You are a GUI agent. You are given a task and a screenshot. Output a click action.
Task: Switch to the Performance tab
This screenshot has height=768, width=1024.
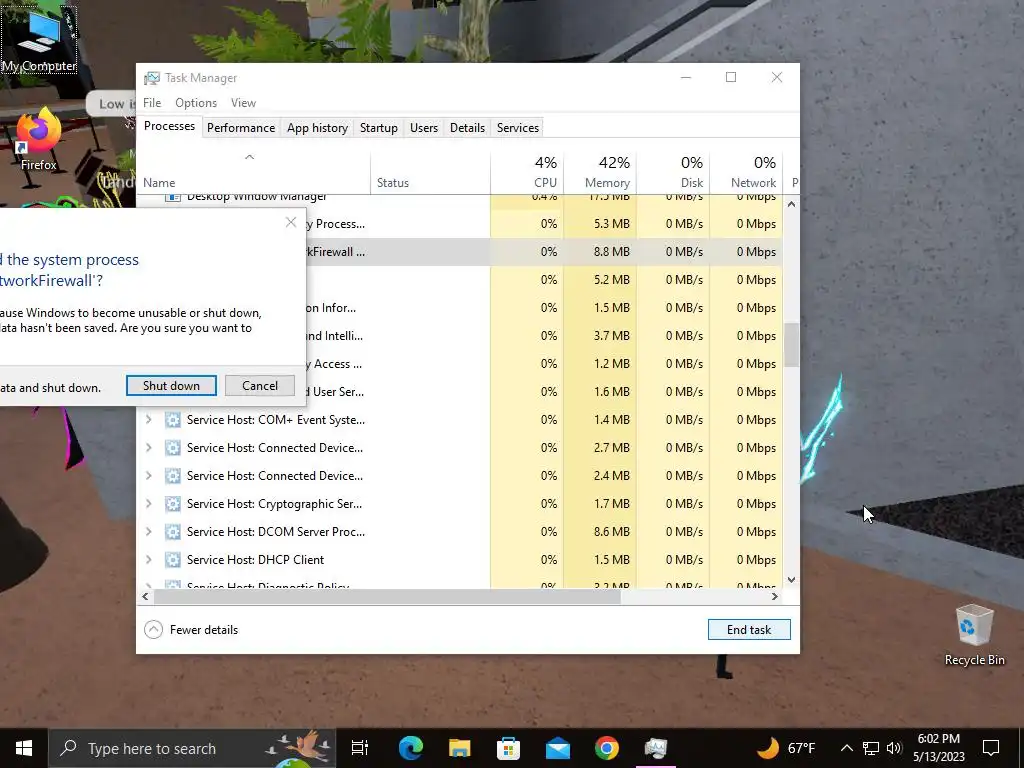[x=241, y=128]
